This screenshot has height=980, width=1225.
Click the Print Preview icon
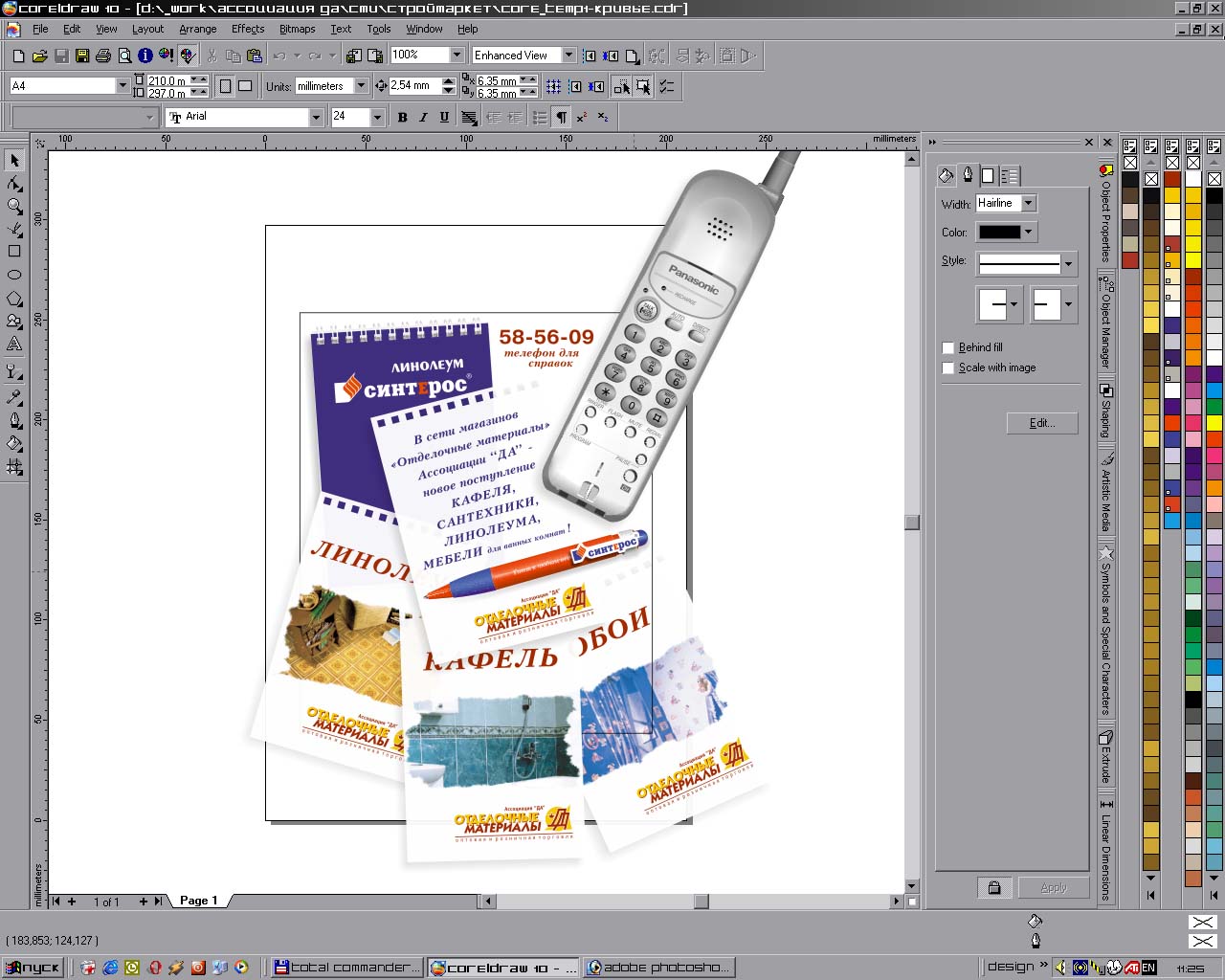[124, 56]
